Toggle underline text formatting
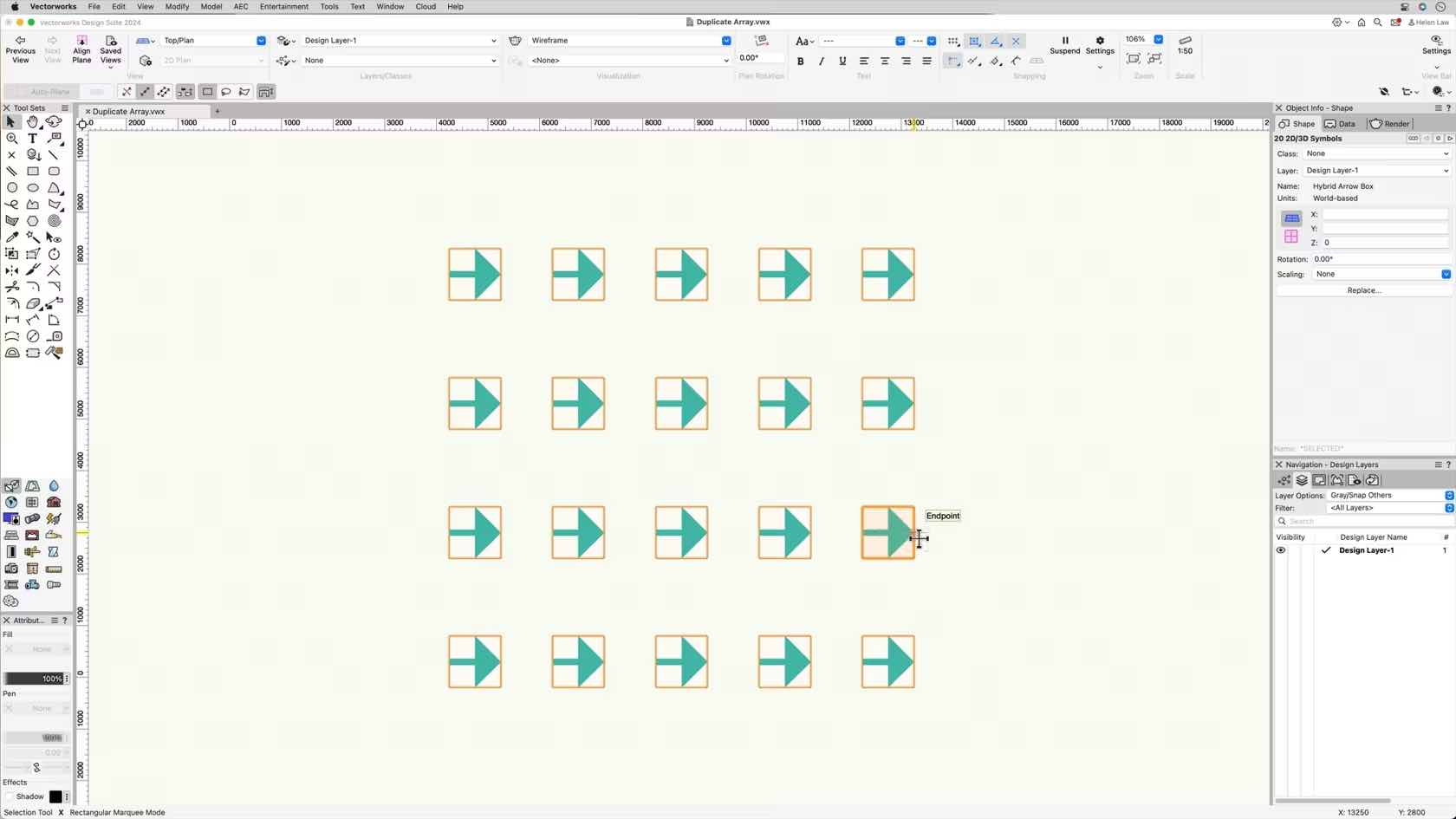The image size is (1456, 819). [842, 62]
